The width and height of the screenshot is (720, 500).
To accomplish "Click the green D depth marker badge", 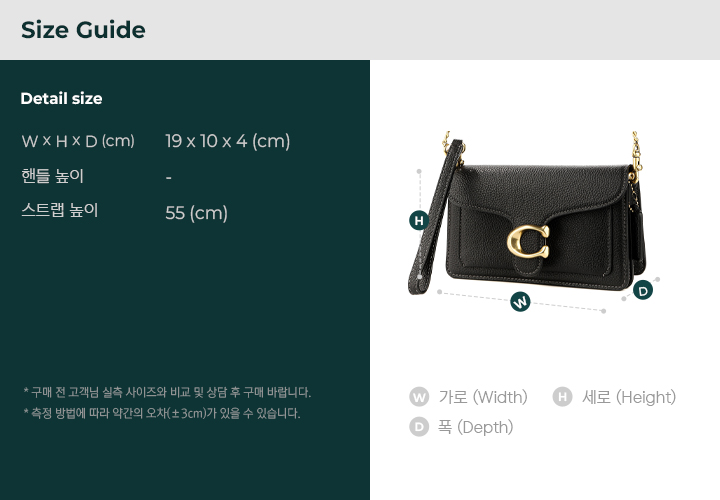I will tap(643, 290).
